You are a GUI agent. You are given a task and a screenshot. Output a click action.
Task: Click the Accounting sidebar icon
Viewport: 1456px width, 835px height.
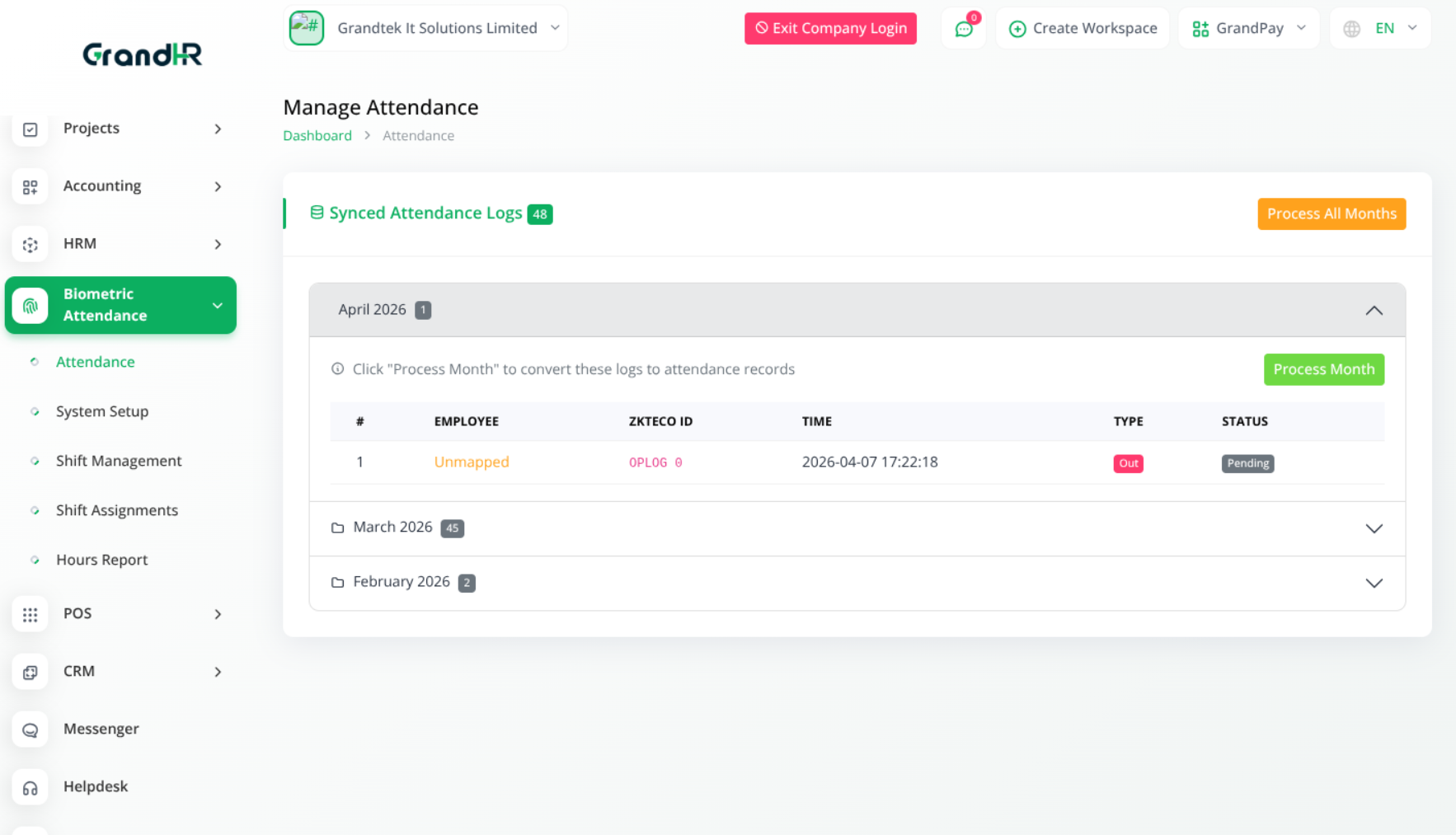pos(30,186)
